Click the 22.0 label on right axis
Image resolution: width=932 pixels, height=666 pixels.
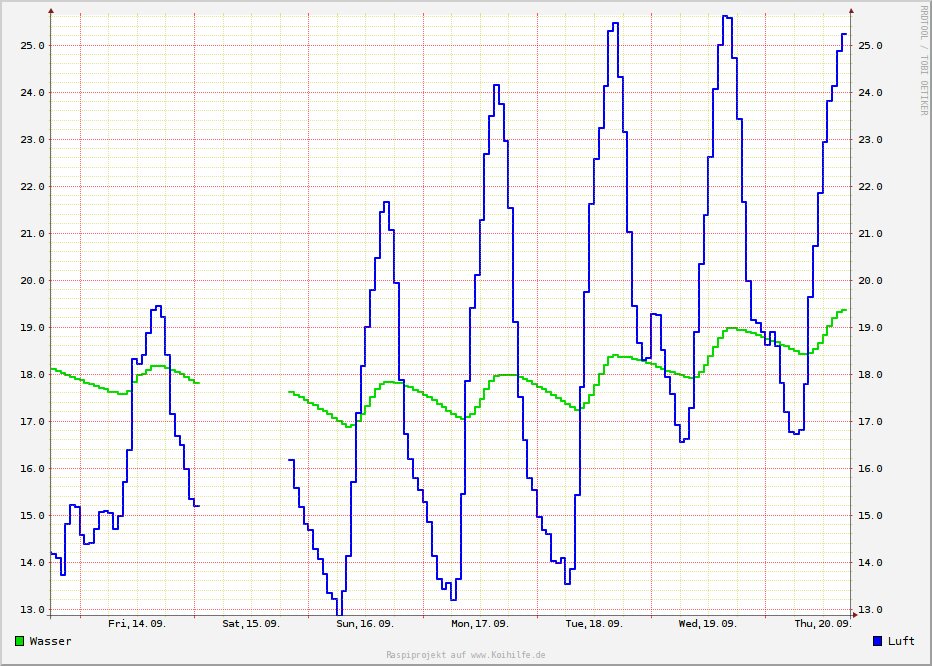click(871, 187)
